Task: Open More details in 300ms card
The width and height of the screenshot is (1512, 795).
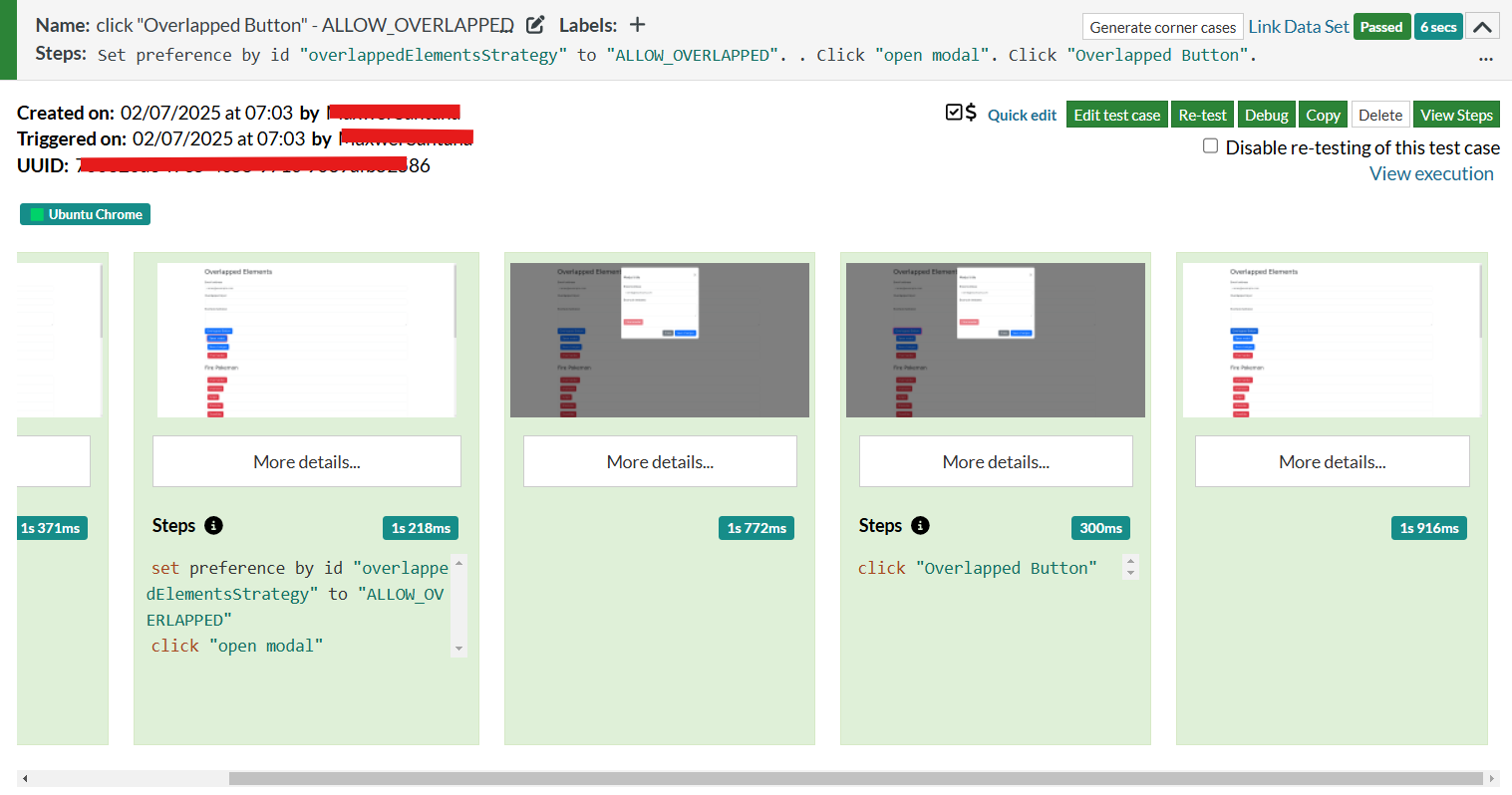Action: click(x=996, y=461)
